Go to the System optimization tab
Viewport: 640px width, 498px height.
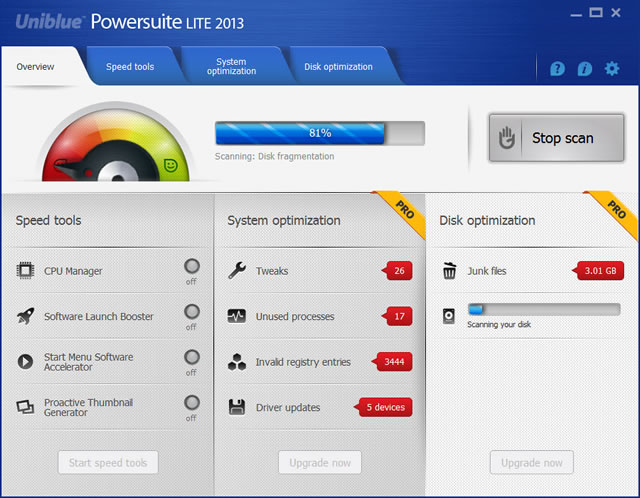click(x=231, y=67)
